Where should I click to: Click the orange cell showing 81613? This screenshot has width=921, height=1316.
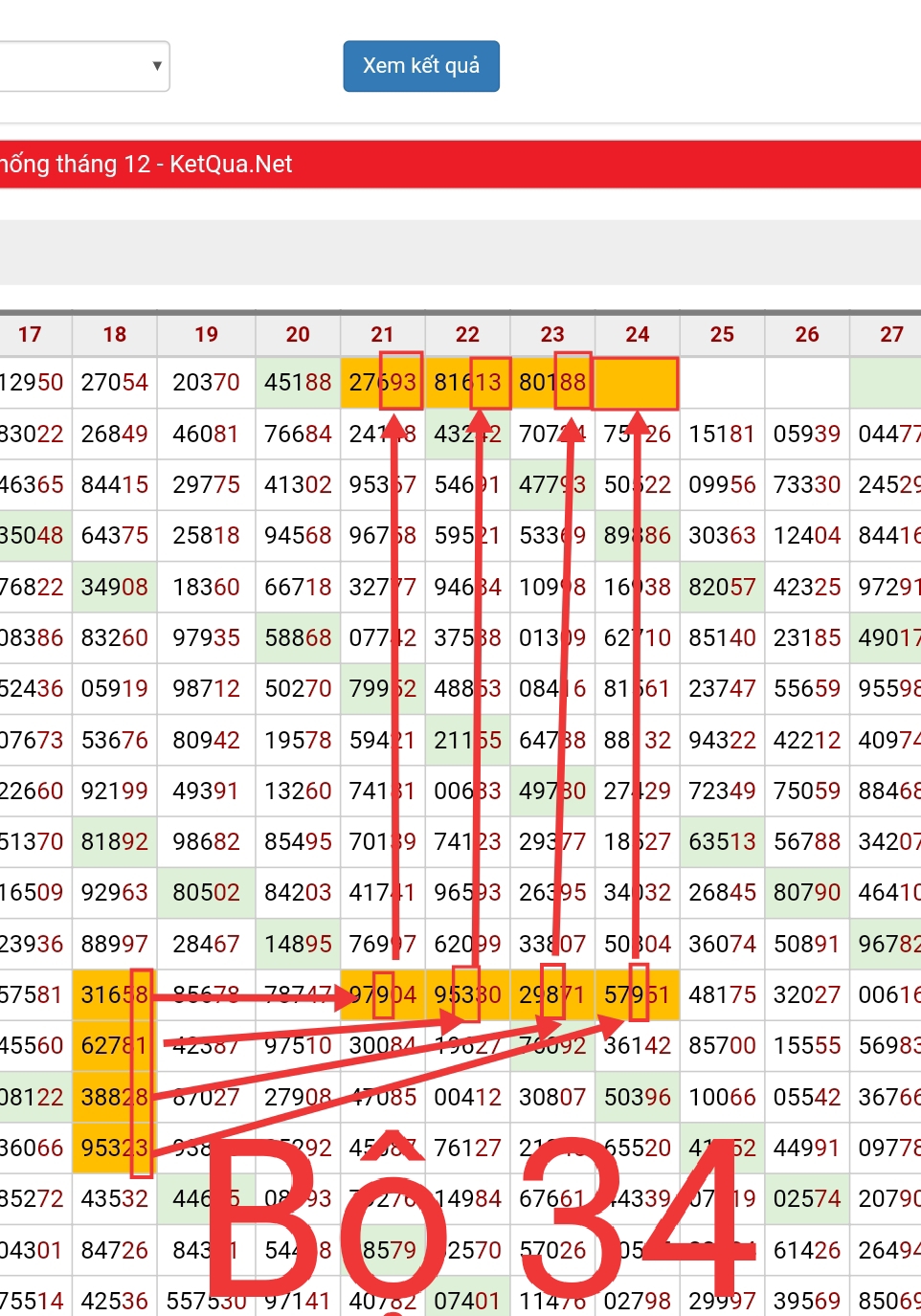tap(467, 383)
